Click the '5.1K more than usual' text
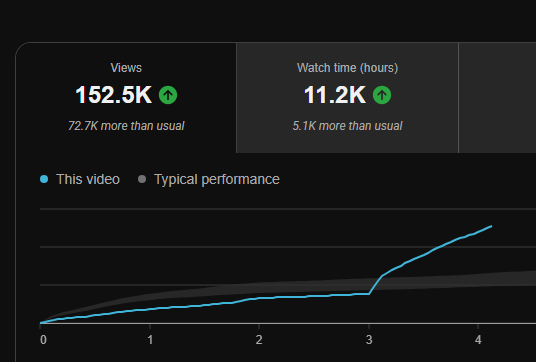This screenshot has height=362, width=536. click(347, 126)
